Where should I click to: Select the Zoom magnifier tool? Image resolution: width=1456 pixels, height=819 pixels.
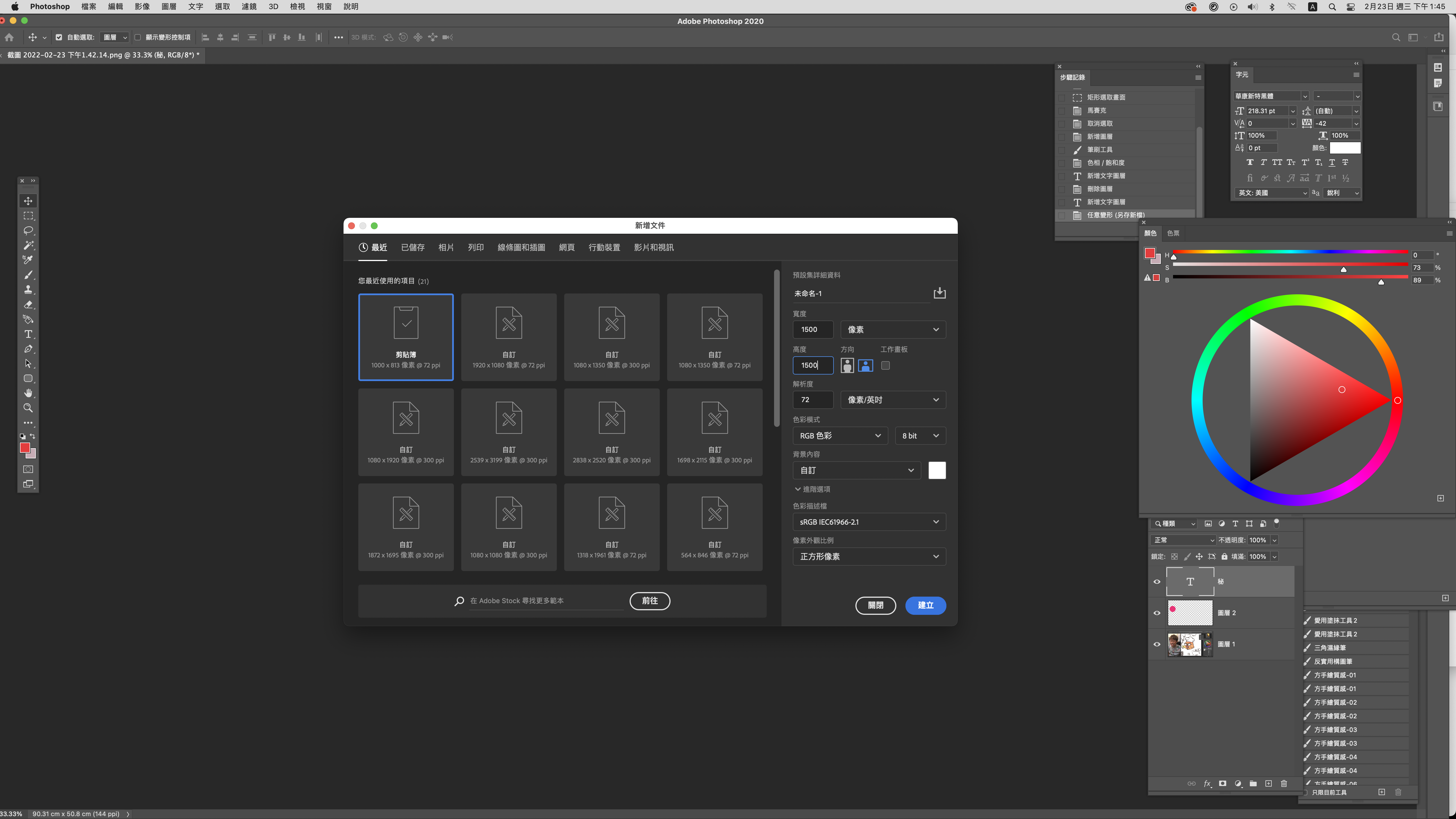tap(28, 408)
